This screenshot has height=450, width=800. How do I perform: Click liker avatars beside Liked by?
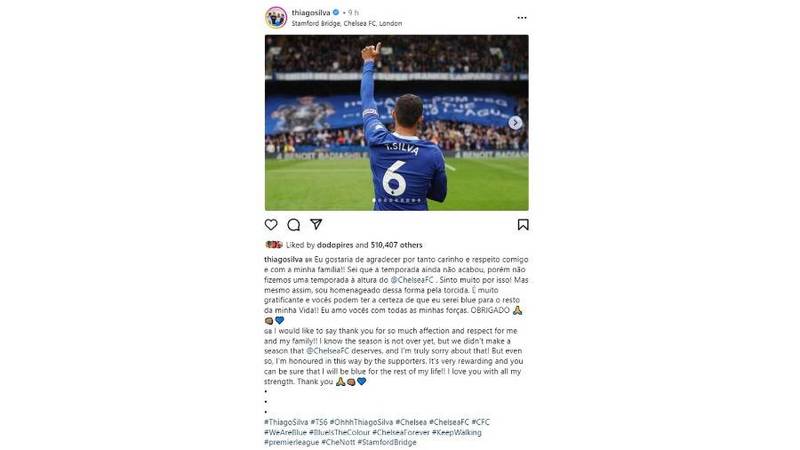(x=273, y=245)
